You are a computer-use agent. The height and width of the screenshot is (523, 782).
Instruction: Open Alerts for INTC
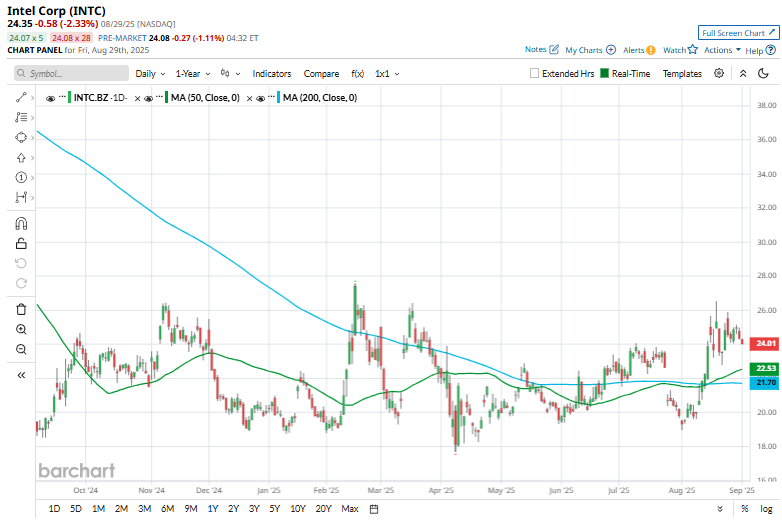(639, 50)
